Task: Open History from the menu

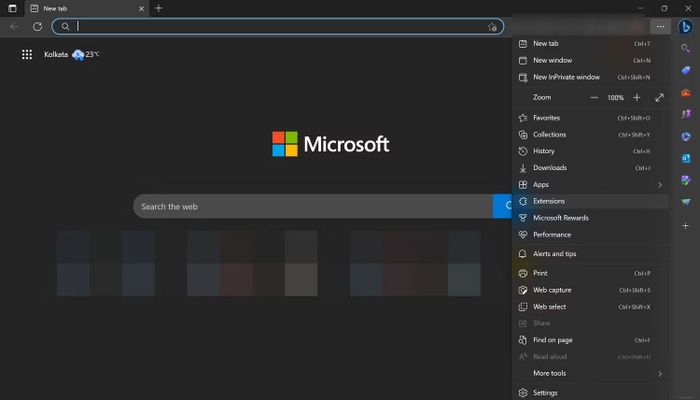Action: tap(591, 151)
